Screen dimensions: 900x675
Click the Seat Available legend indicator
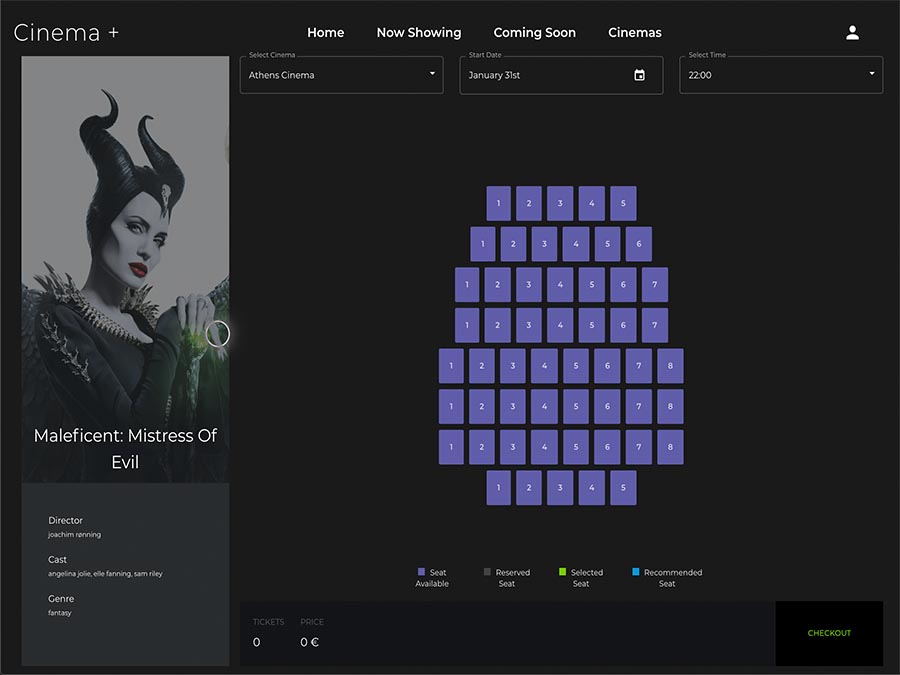422,570
